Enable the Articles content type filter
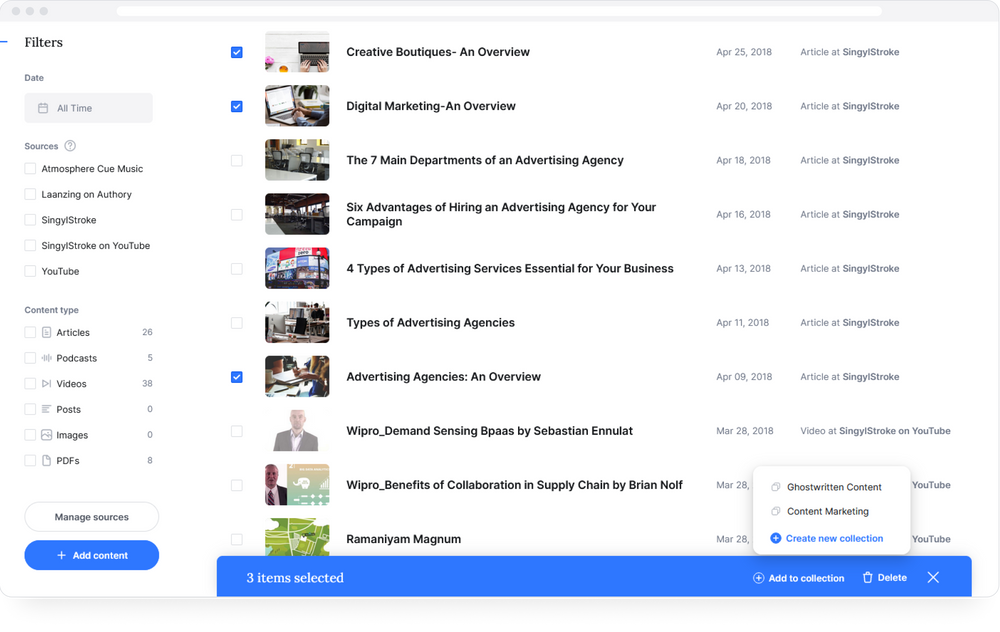The image size is (1000, 632). tap(29, 332)
